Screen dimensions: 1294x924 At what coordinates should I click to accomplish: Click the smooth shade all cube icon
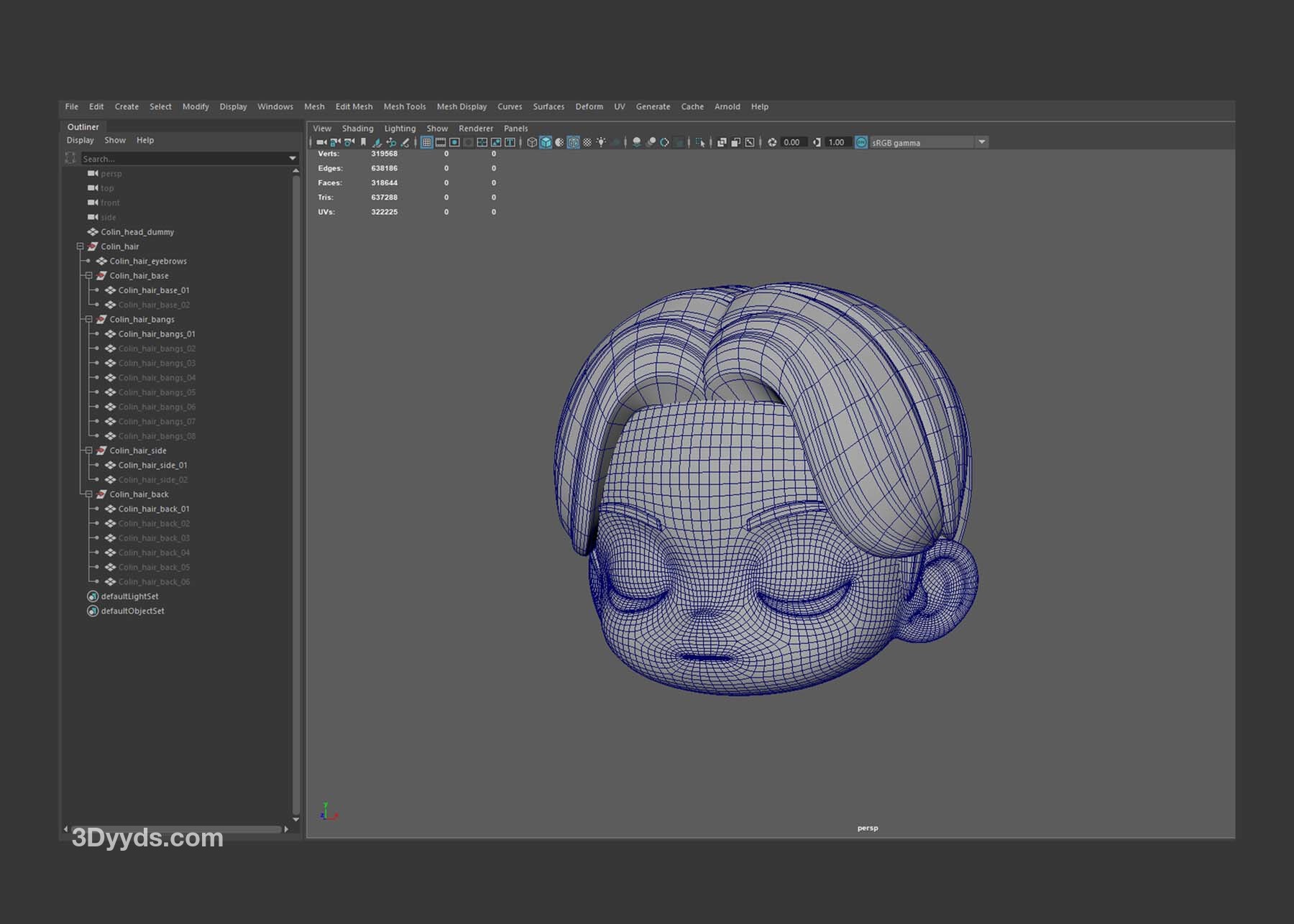546,142
